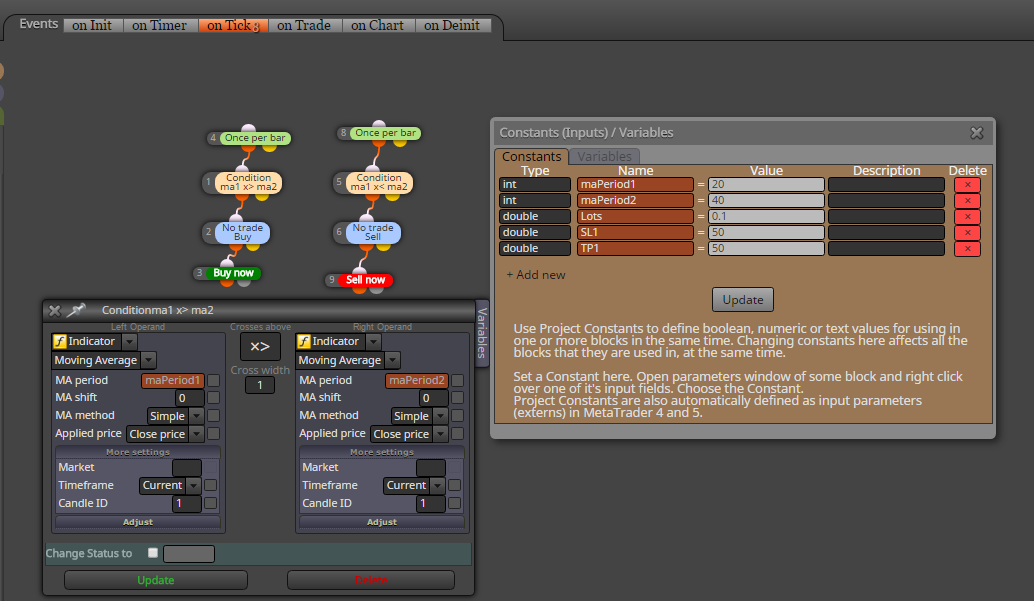
Task: Open the left operand Applied price dropdown
Action: tap(197, 433)
